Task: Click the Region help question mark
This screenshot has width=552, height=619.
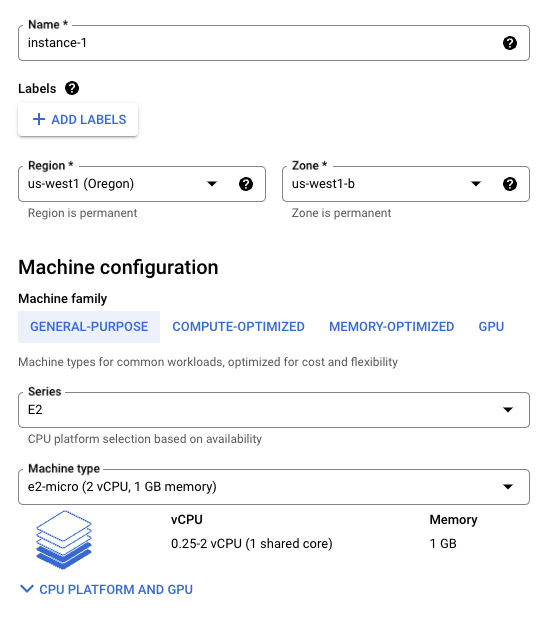Action: point(246,184)
